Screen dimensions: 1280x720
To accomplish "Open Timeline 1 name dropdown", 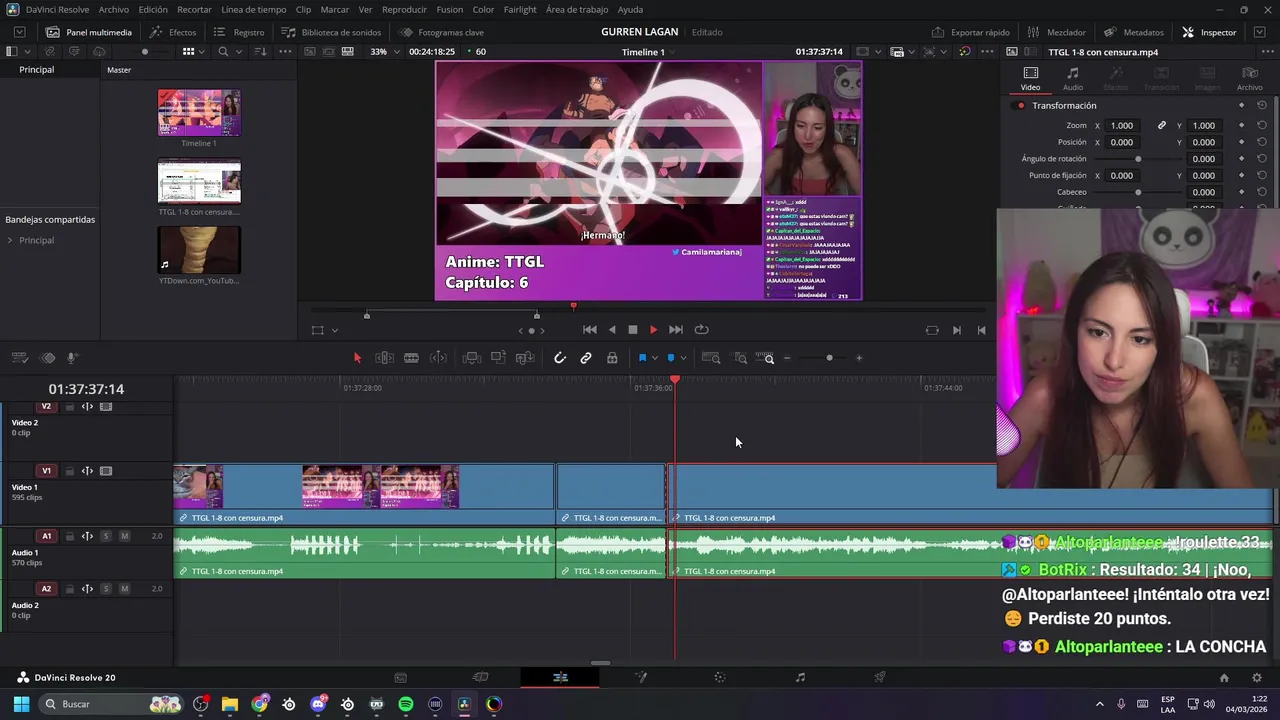I will [673, 52].
